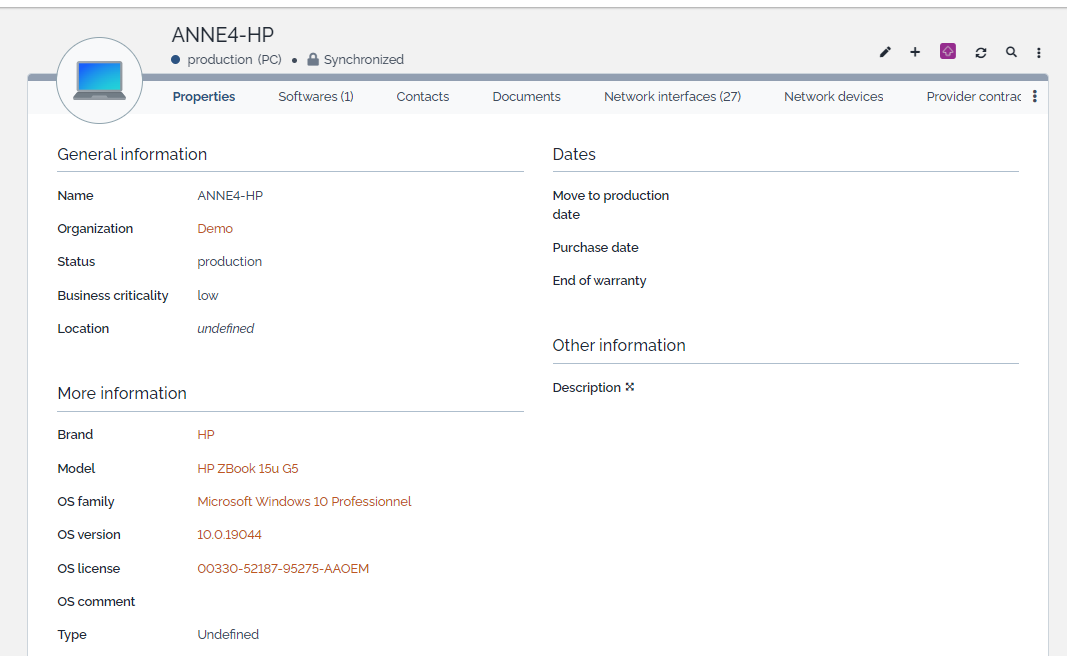
Task: Go to the Documents tab
Action: pyautogui.click(x=526, y=97)
